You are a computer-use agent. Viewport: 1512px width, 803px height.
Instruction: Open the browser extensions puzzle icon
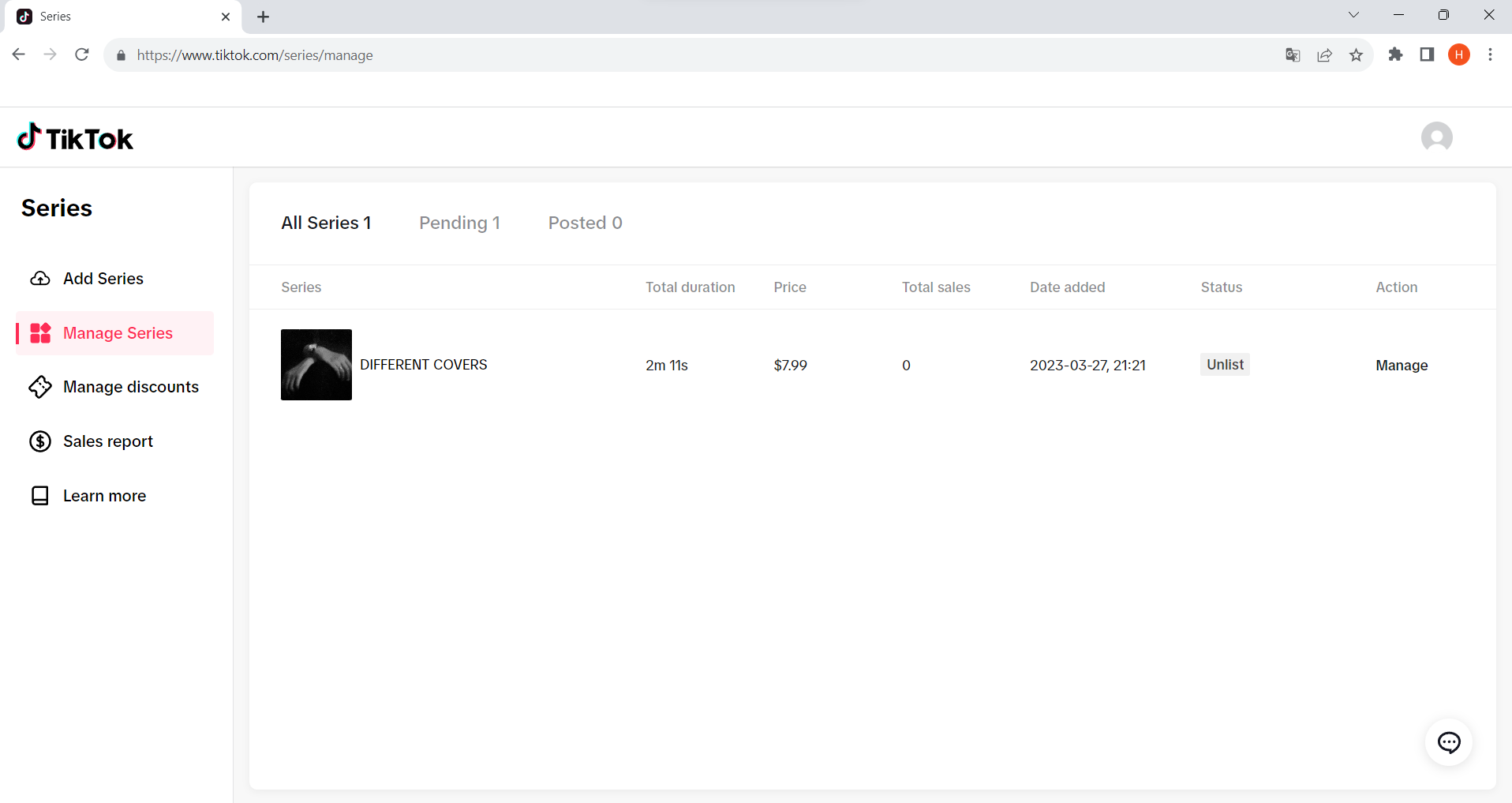click(1395, 54)
